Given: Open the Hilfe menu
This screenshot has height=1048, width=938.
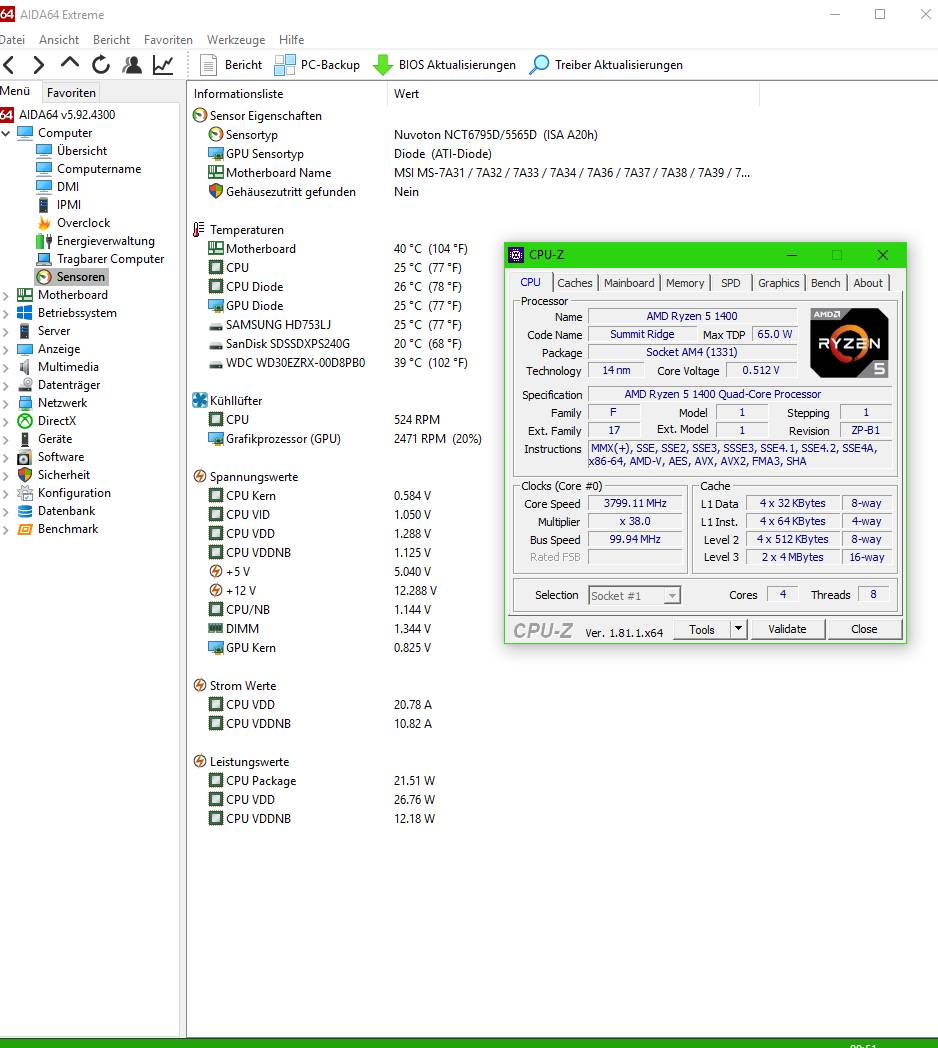Looking at the screenshot, I should (291, 40).
